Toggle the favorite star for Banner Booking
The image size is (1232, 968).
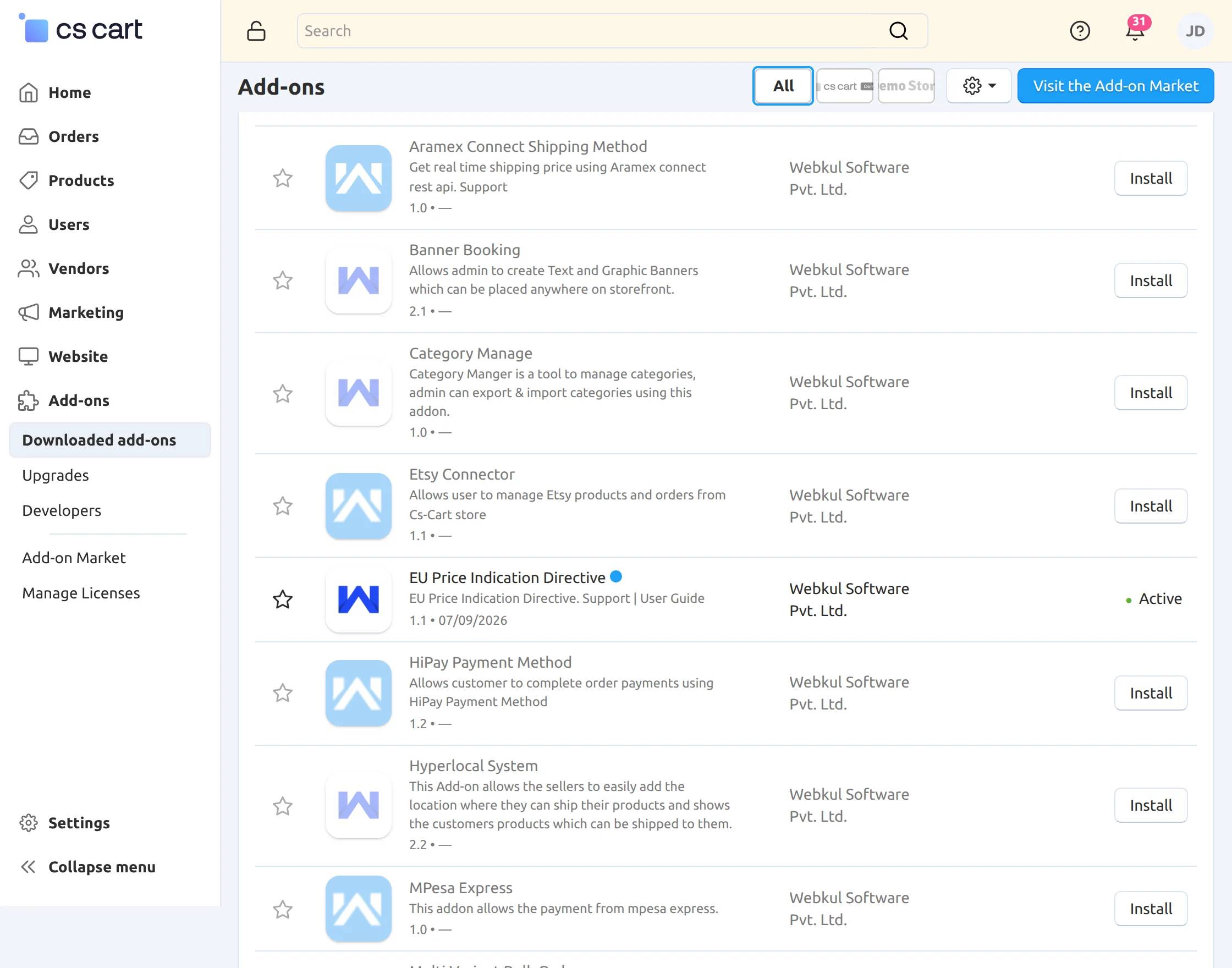pyautogui.click(x=282, y=280)
